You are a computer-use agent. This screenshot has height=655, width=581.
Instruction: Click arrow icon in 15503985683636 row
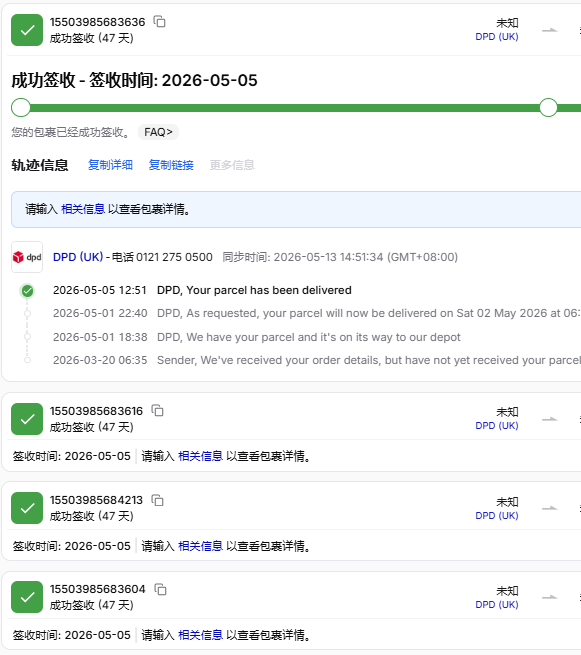pyautogui.click(x=550, y=30)
